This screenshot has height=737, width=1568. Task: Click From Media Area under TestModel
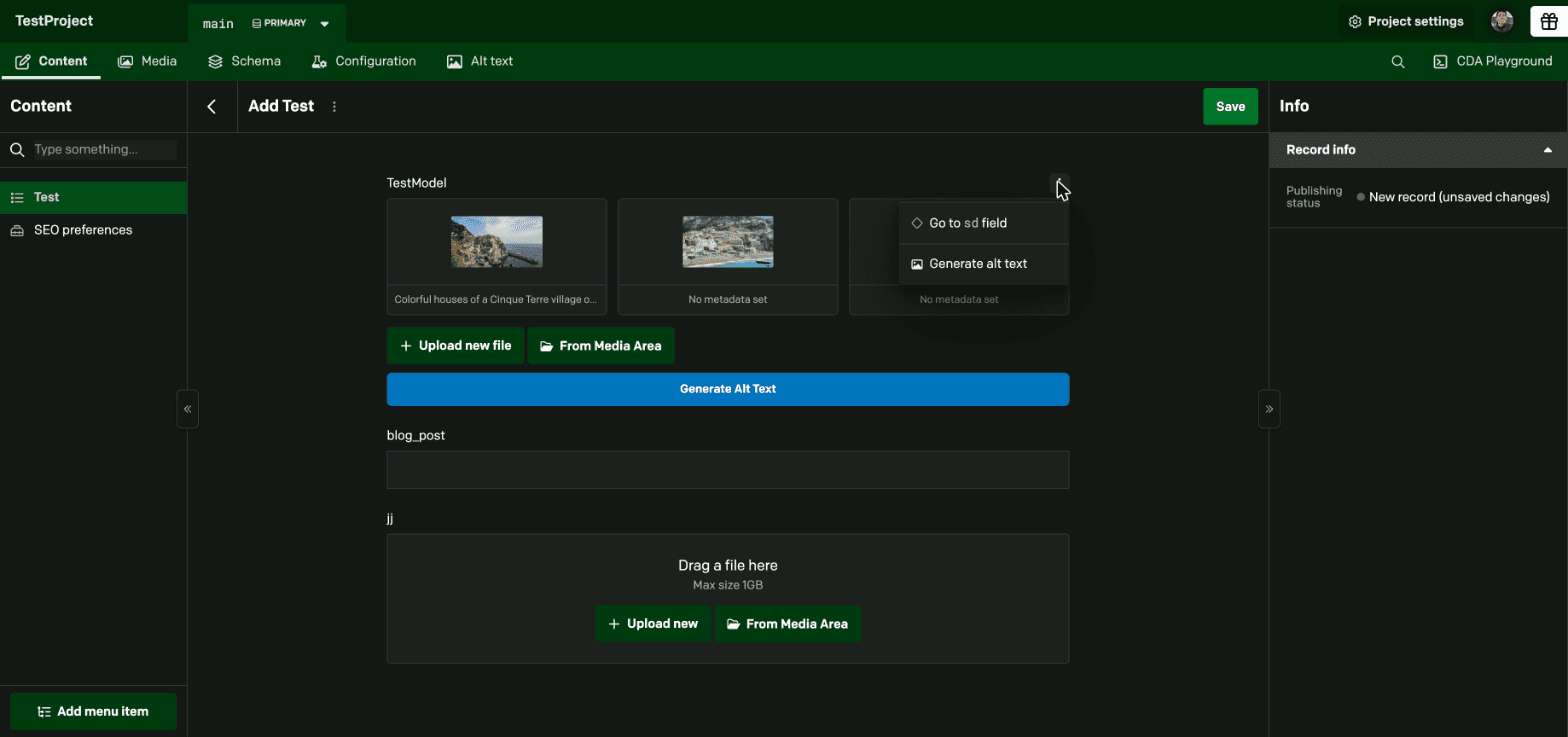[601, 346]
